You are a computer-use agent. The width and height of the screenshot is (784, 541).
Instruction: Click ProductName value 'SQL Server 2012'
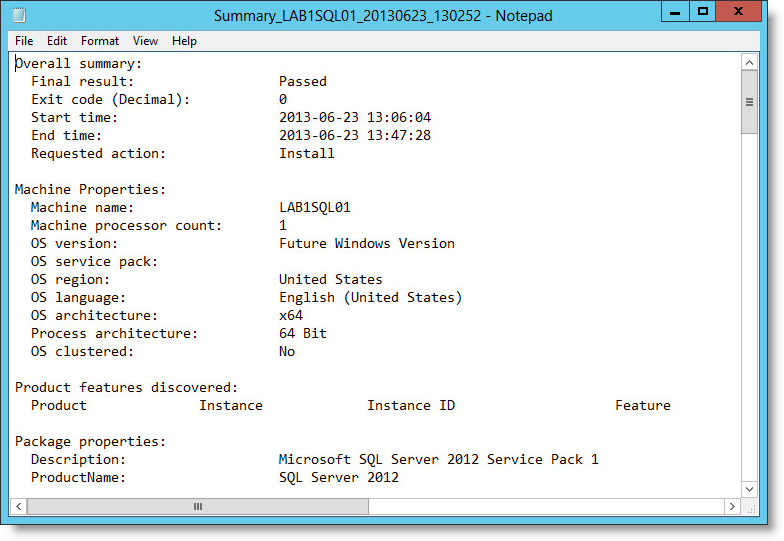[338, 478]
